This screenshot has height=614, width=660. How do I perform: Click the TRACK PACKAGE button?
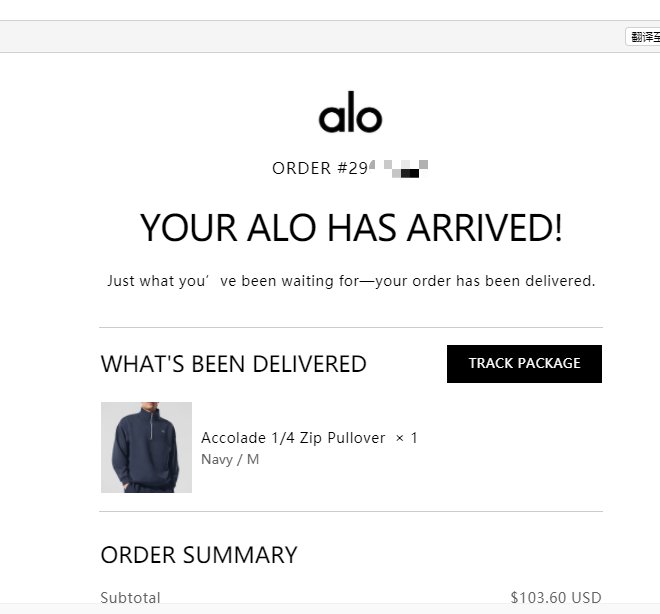524,364
